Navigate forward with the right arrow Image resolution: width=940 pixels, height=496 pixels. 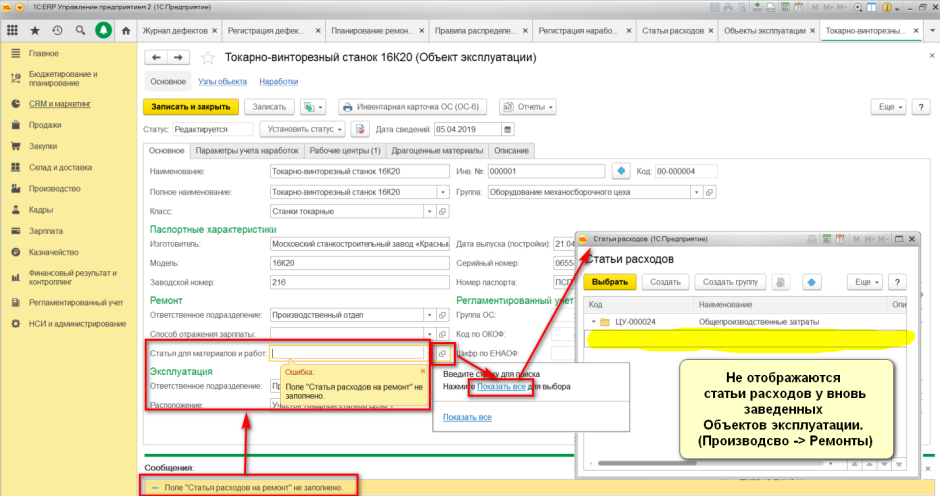[x=178, y=58]
